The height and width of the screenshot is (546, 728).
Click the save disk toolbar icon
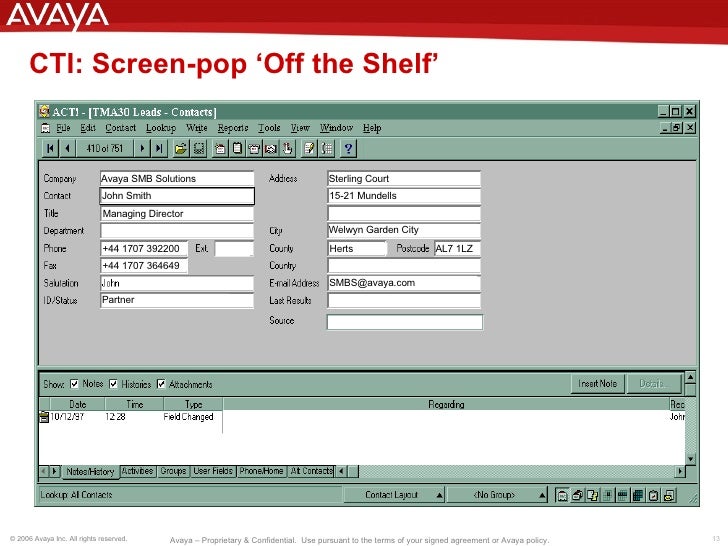coord(199,149)
